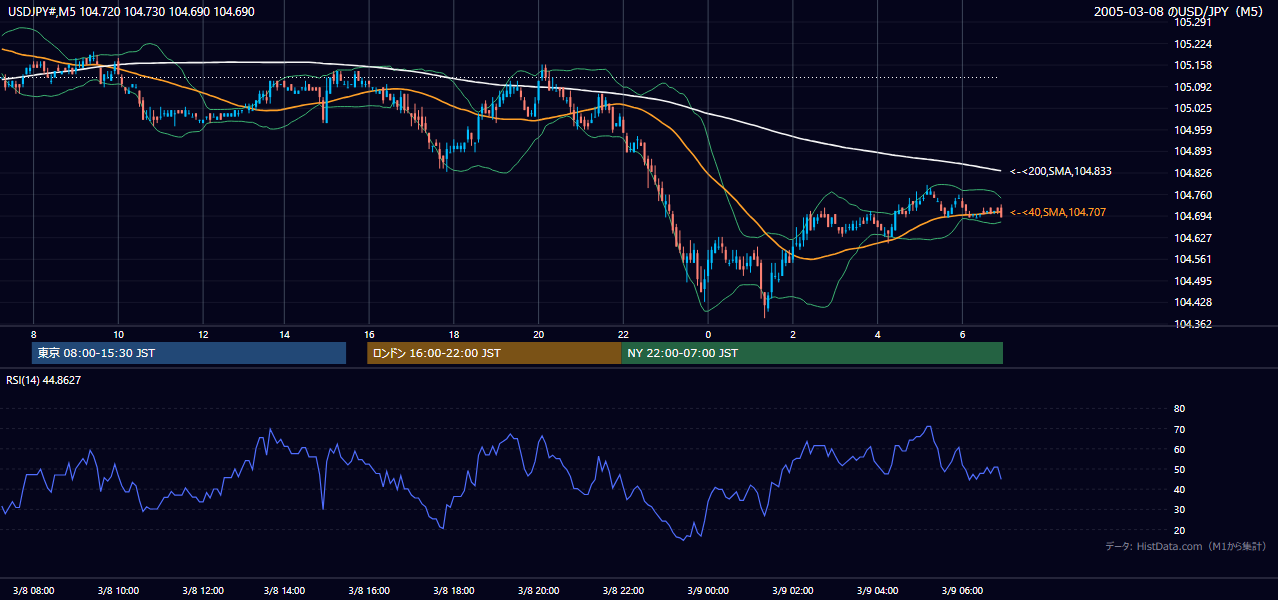Click hour label 8 under price chart
Viewport: 1278px width, 600px height.
34,334
